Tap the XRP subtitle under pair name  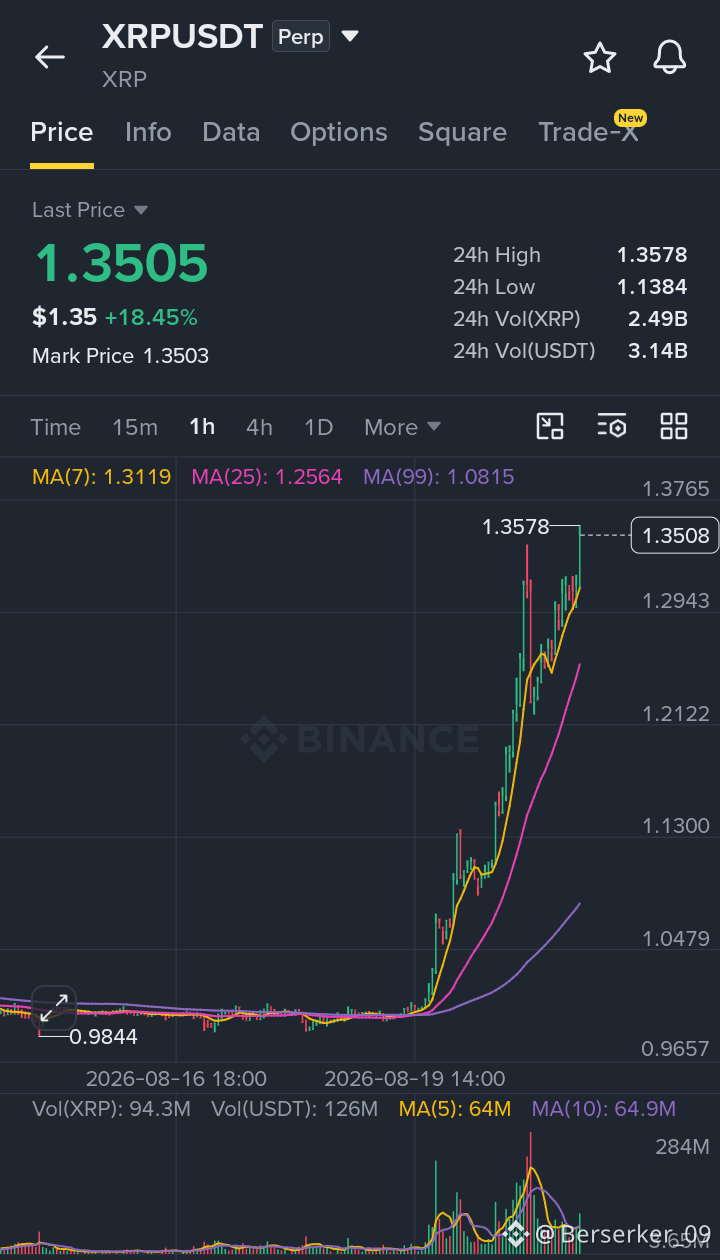click(x=124, y=79)
